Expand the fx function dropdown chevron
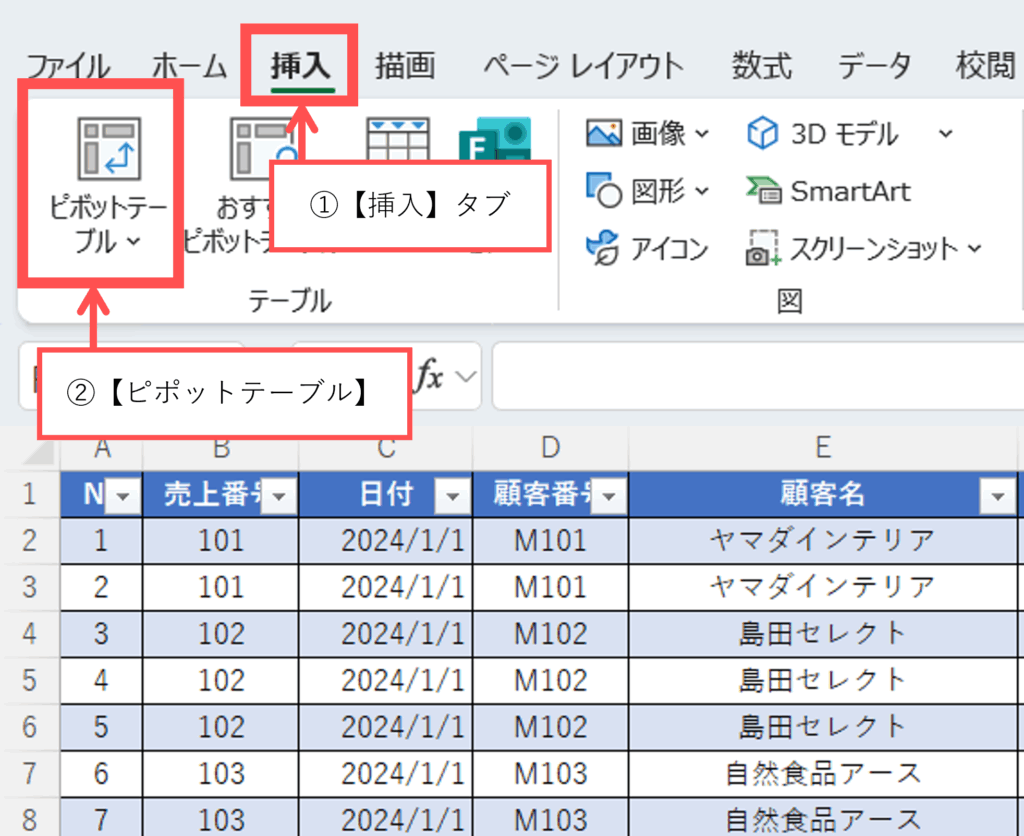 tap(465, 377)
